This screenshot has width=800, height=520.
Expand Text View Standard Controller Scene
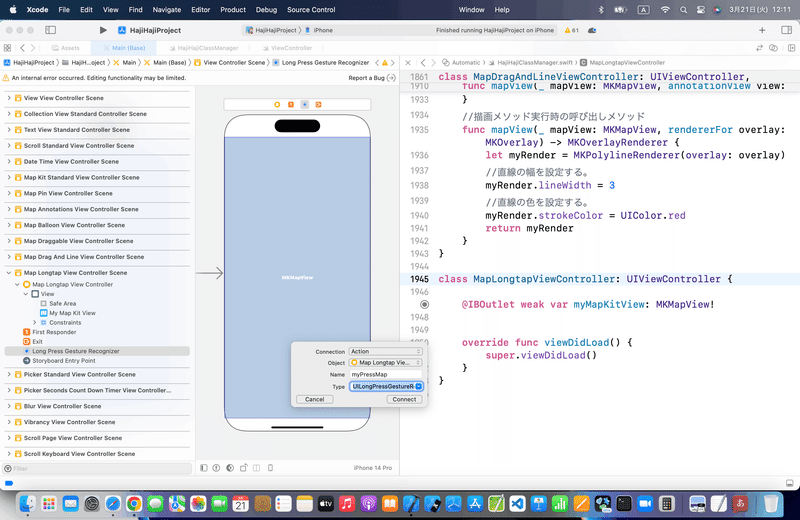[x=9, y=129]
